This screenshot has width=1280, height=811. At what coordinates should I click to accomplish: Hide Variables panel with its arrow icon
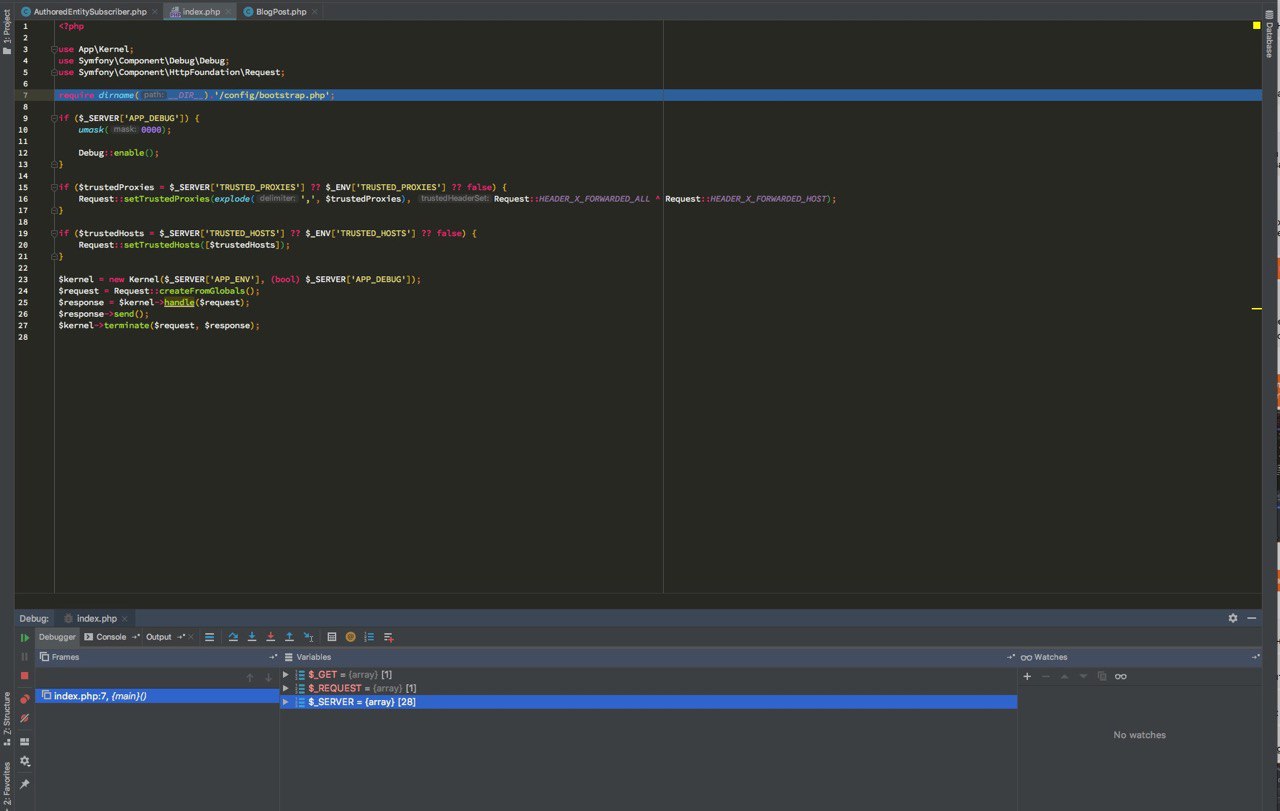[1011, 657]
